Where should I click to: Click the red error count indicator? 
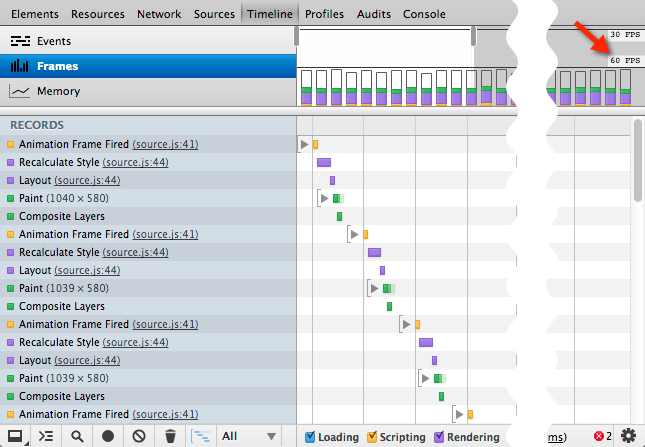click(x=603, y=436)
